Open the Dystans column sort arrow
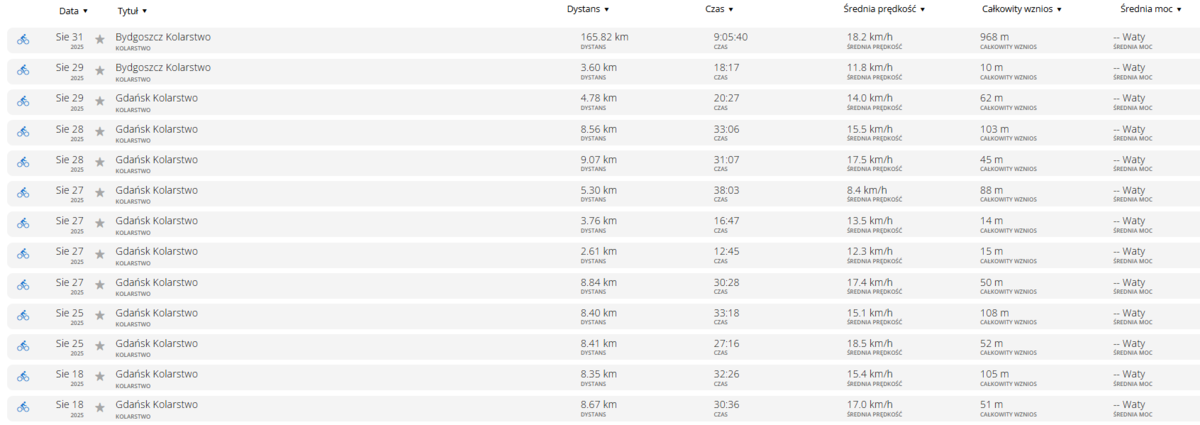This screenshot has height=425, width=1200. coord(606,10)
